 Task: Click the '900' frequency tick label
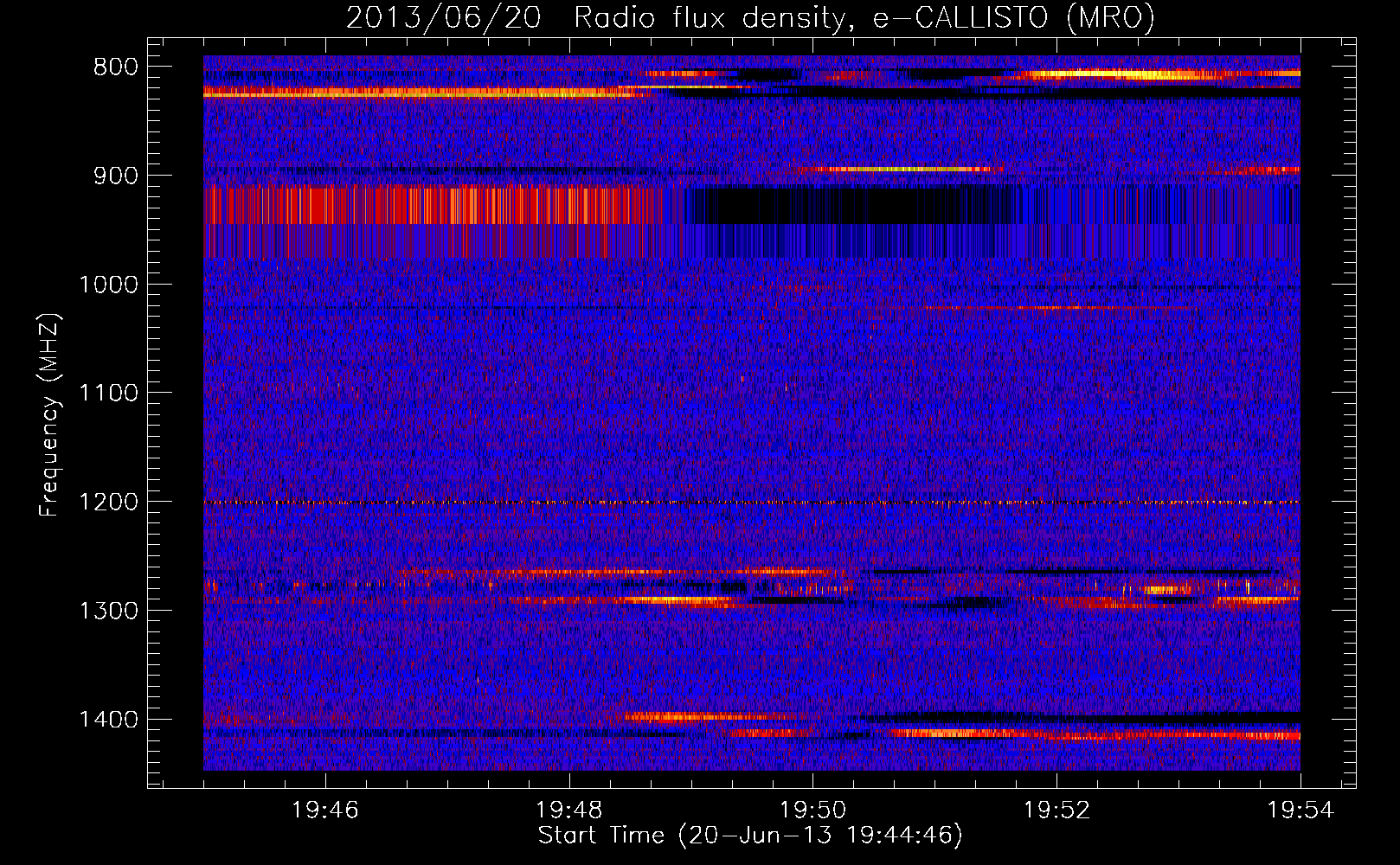[x=115, y=176]
